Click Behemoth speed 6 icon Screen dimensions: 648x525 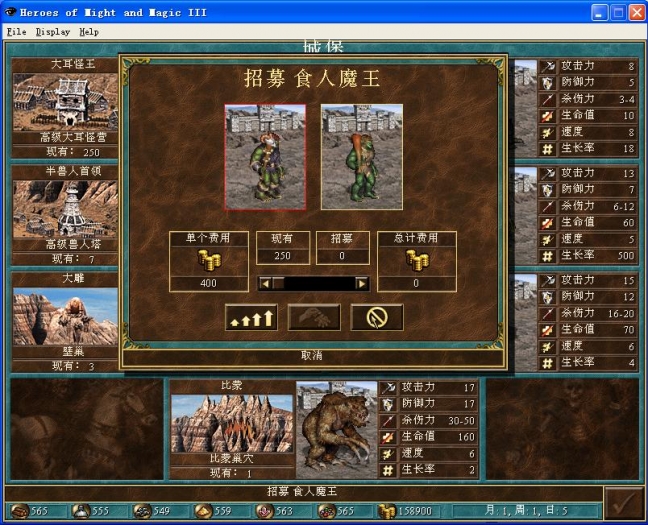pos(388,454)
